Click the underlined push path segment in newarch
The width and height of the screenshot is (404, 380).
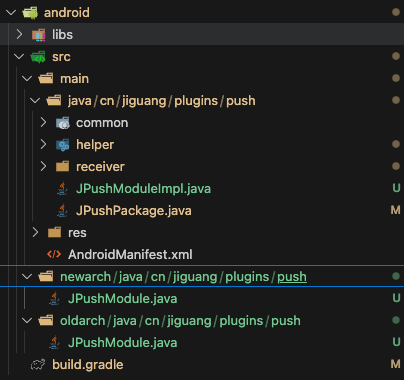[x=292, y=277]
